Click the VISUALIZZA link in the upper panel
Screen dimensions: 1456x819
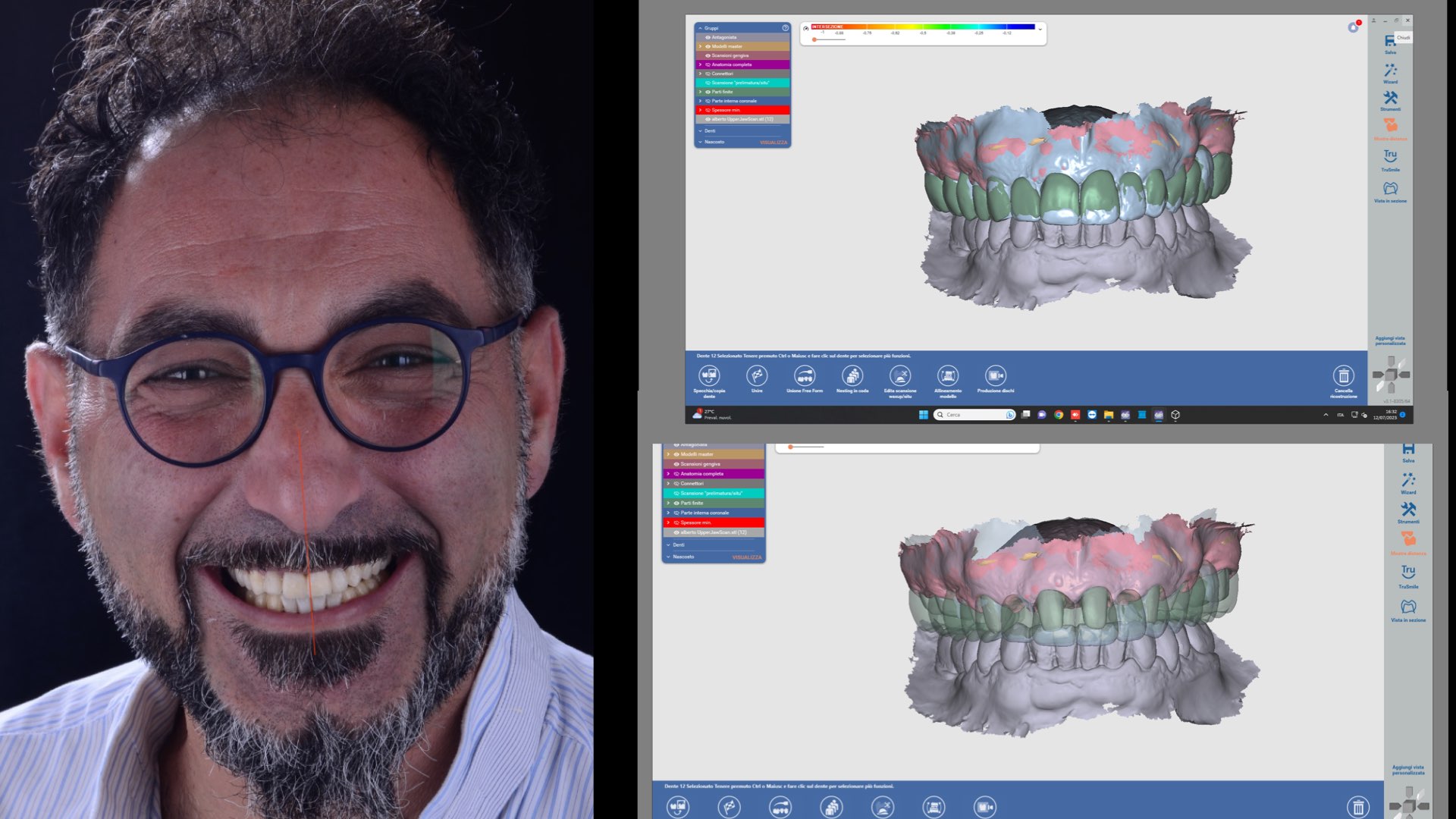pyautogui.click(x=773, y=143)
